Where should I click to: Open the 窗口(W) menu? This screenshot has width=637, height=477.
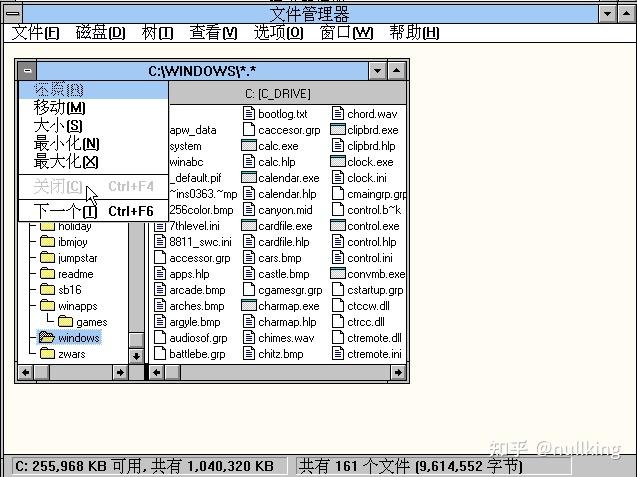[346, 33]
